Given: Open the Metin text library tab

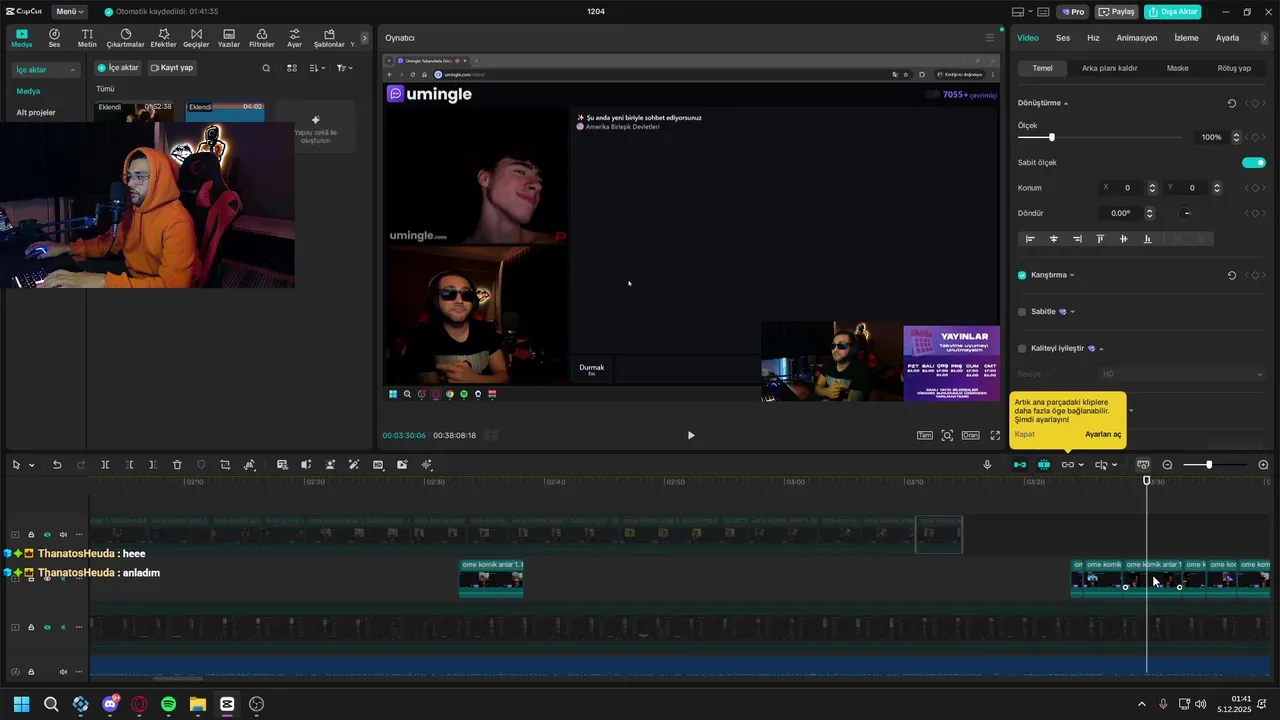Looking at the screenshot, I should [x=87, y=38].
